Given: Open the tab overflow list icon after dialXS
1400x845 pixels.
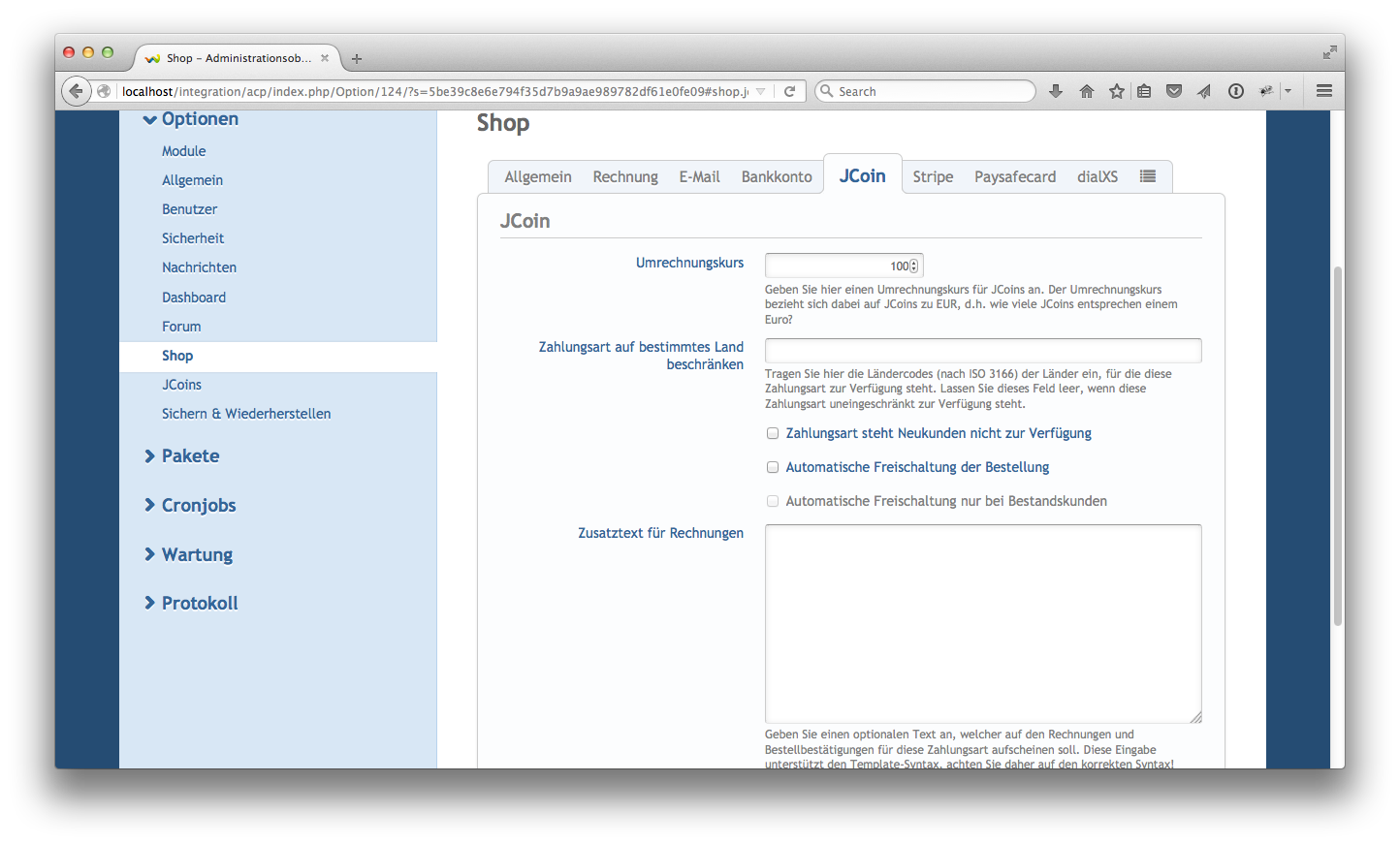Looking at the screenshot, I should (x=1148, y=176).
